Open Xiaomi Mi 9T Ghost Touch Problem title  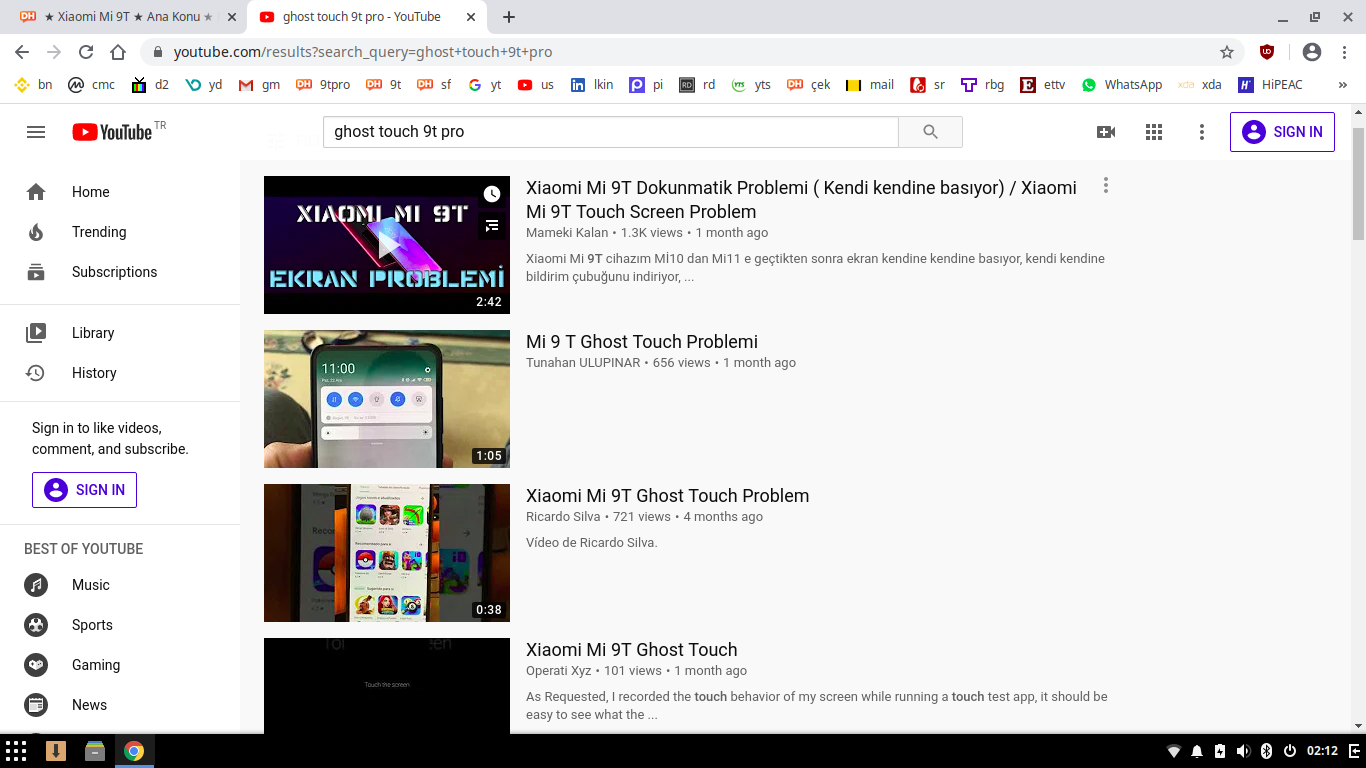pyautogui.click(x=668, y=496)
